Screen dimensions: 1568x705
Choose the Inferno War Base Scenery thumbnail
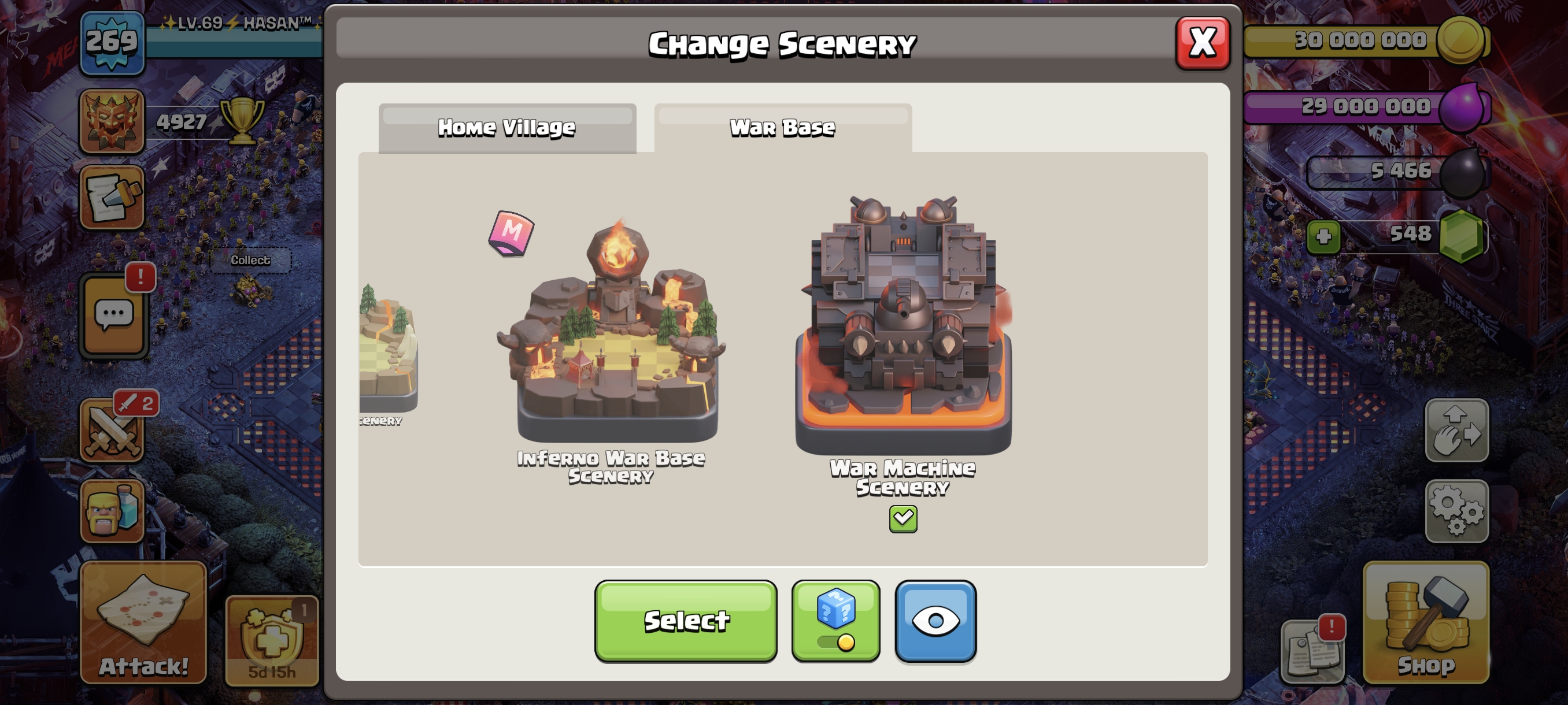612,328
